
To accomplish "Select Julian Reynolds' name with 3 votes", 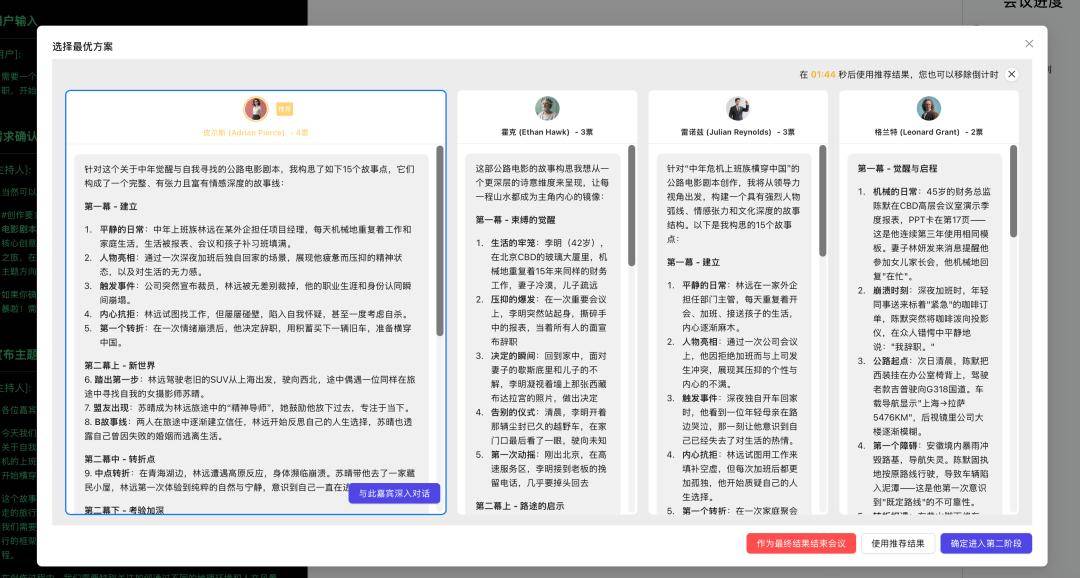I will coord(738,132).
